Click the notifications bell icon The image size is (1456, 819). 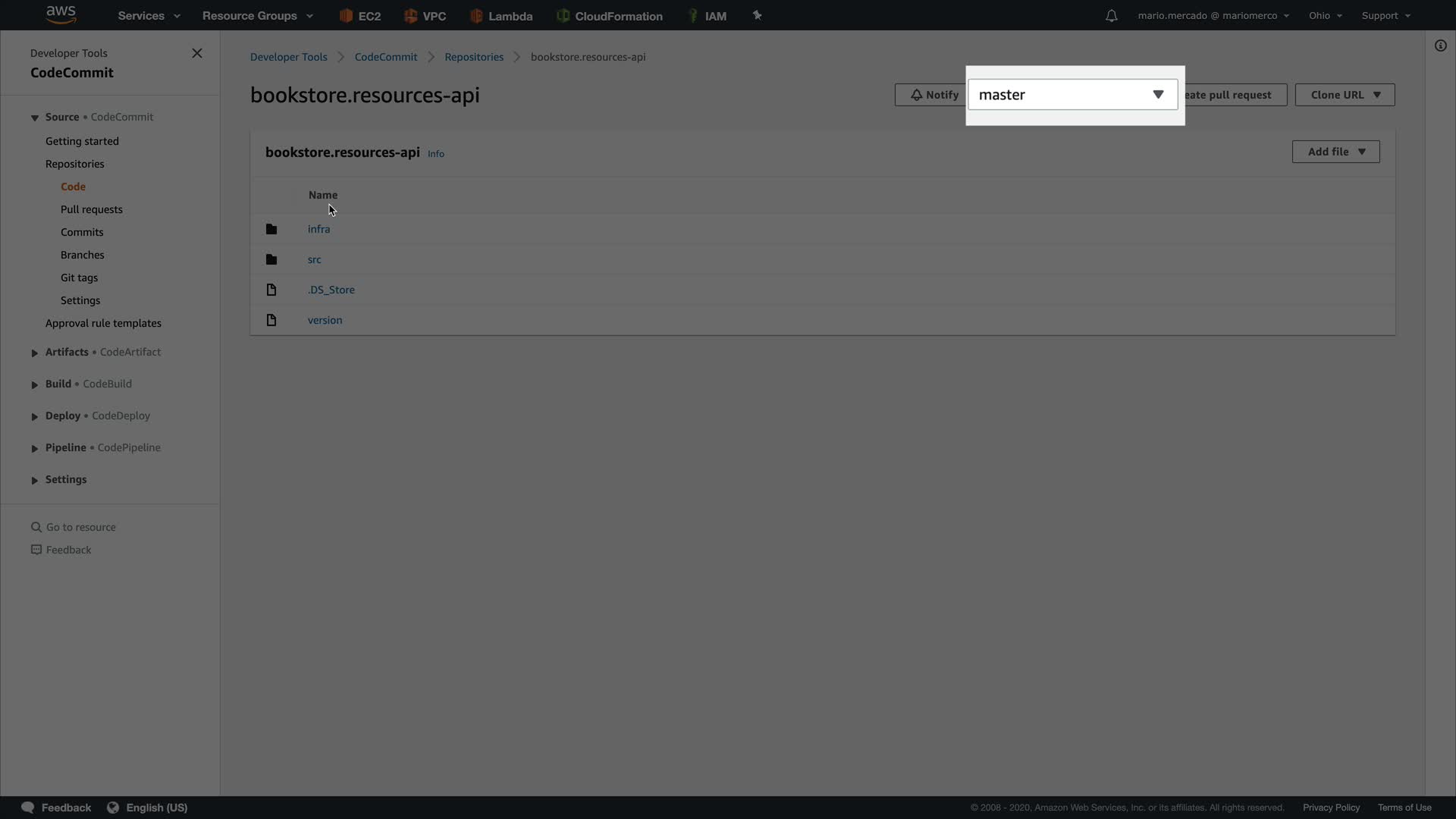1111,16
